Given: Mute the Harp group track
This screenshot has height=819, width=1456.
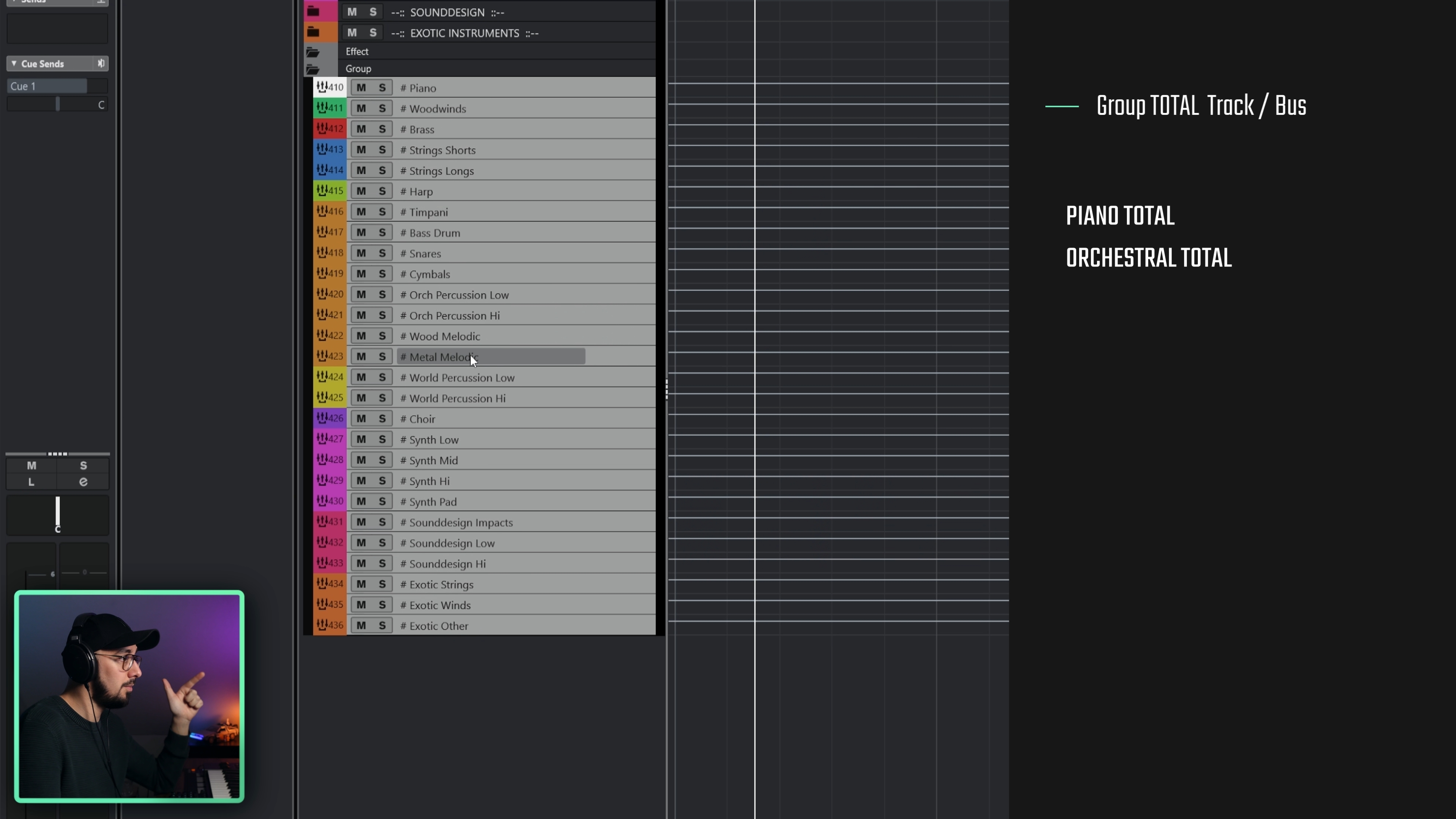Looking at the screenshot, I should [x=361, y=191].
